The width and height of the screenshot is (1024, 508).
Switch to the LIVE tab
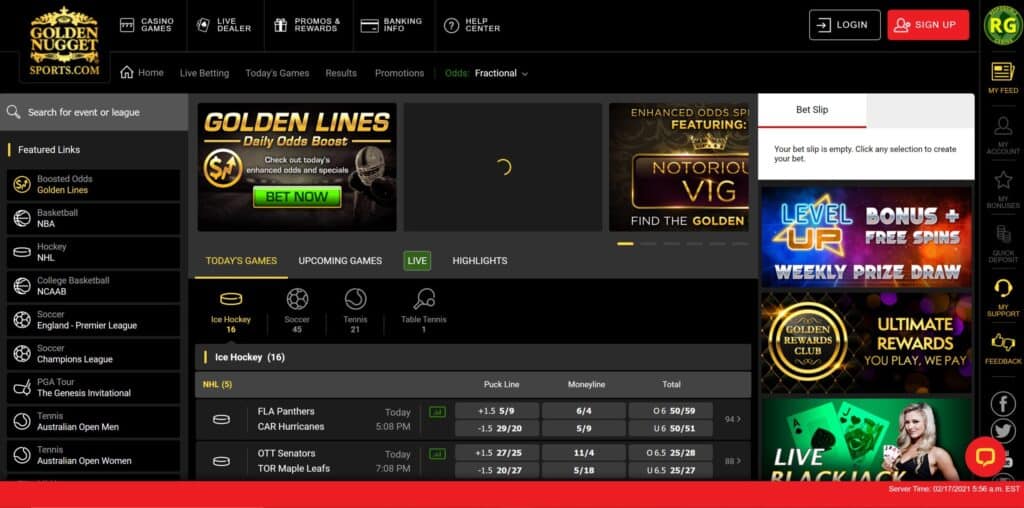417,261
